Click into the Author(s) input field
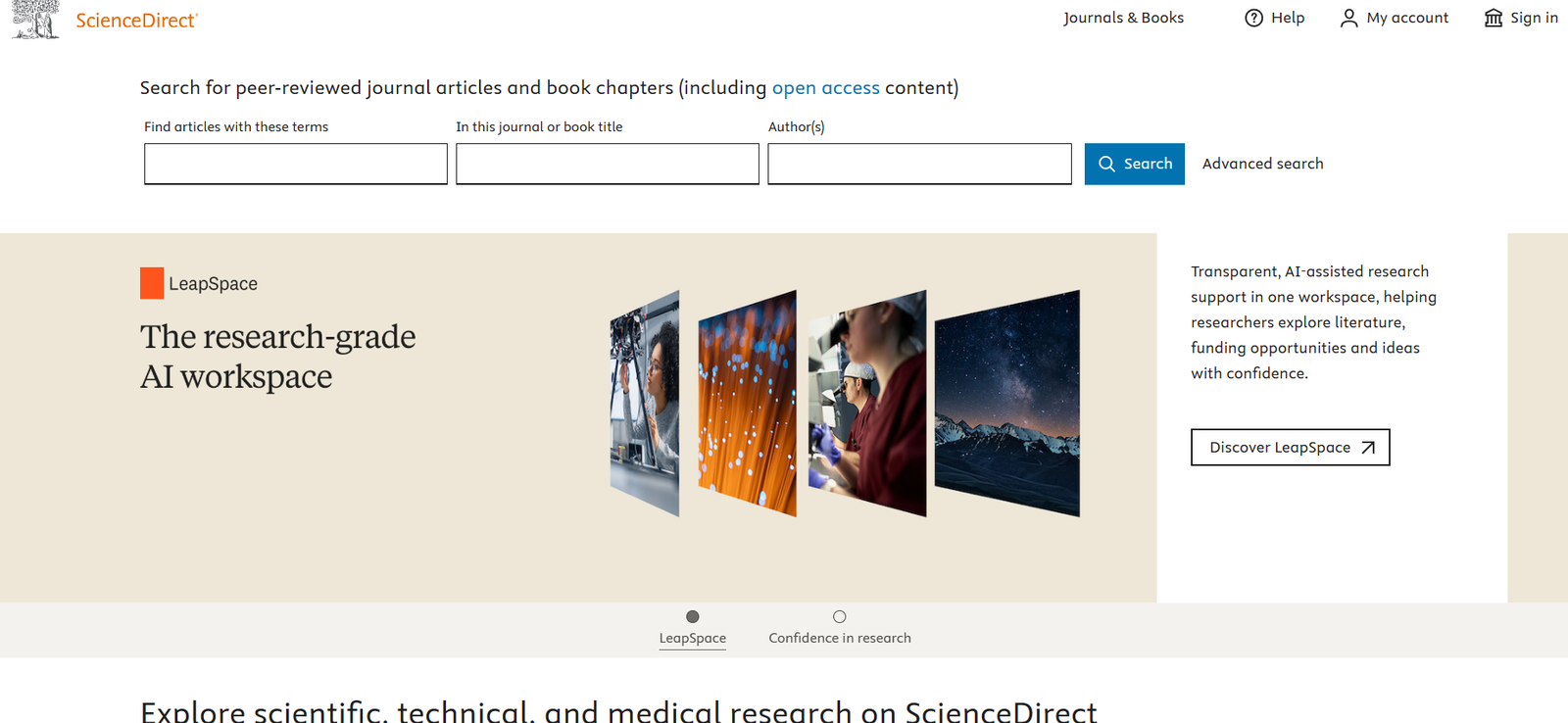The width and height of the screenshot is (1568, 723). 919,164
